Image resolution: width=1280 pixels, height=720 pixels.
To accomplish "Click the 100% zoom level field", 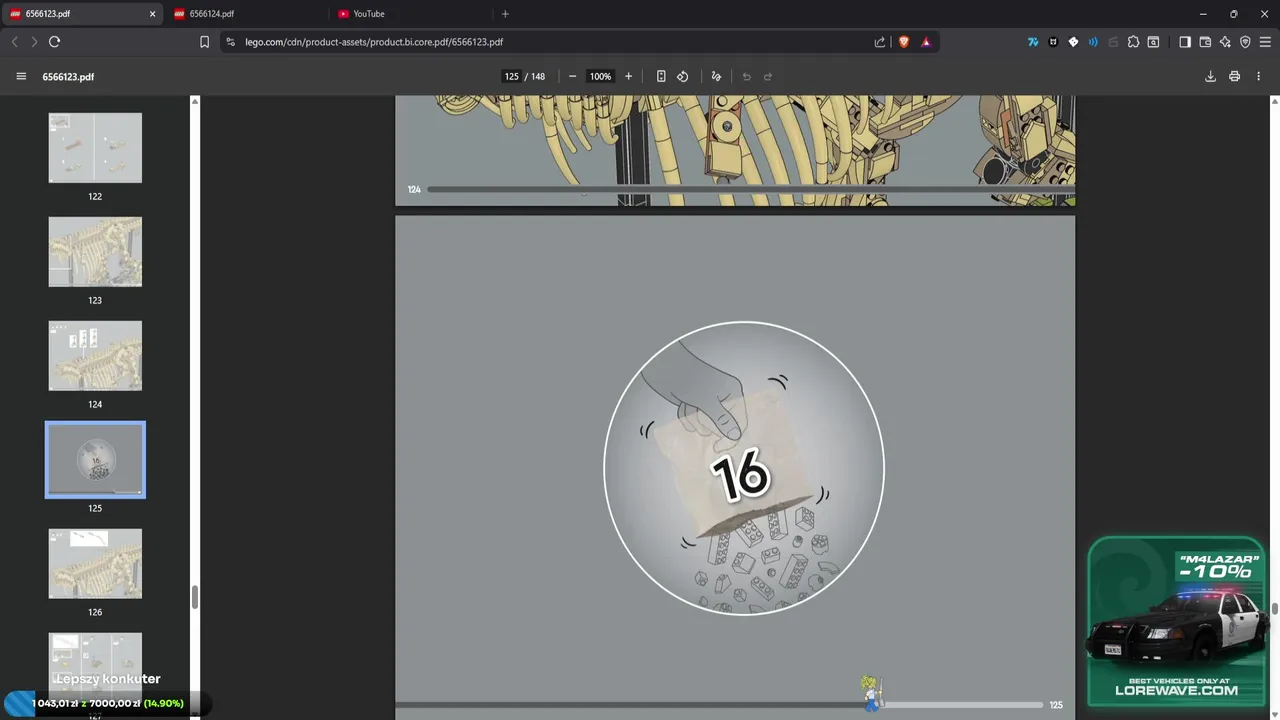I will [x=600, y=76].
